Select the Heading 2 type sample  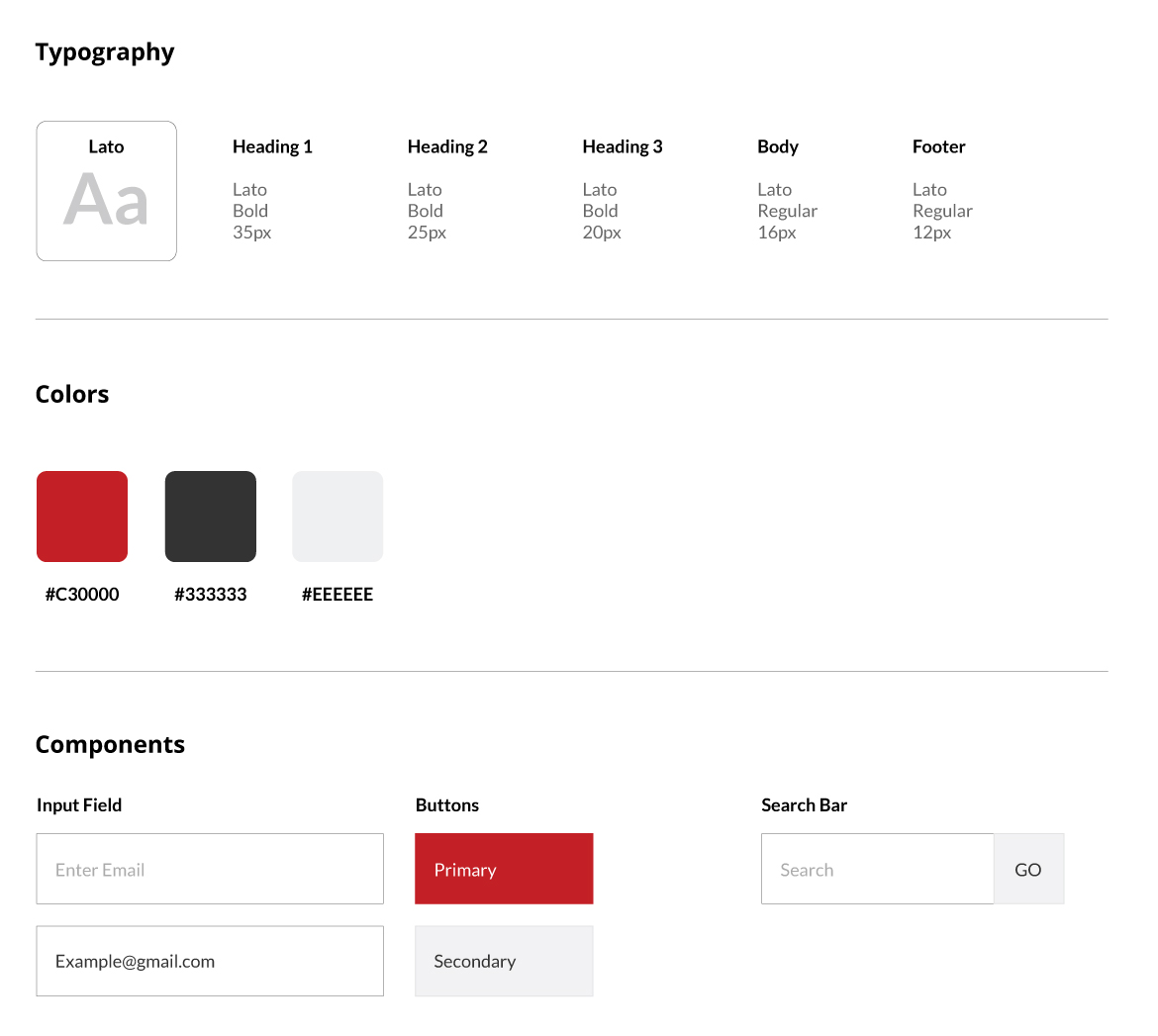[447, 188]
